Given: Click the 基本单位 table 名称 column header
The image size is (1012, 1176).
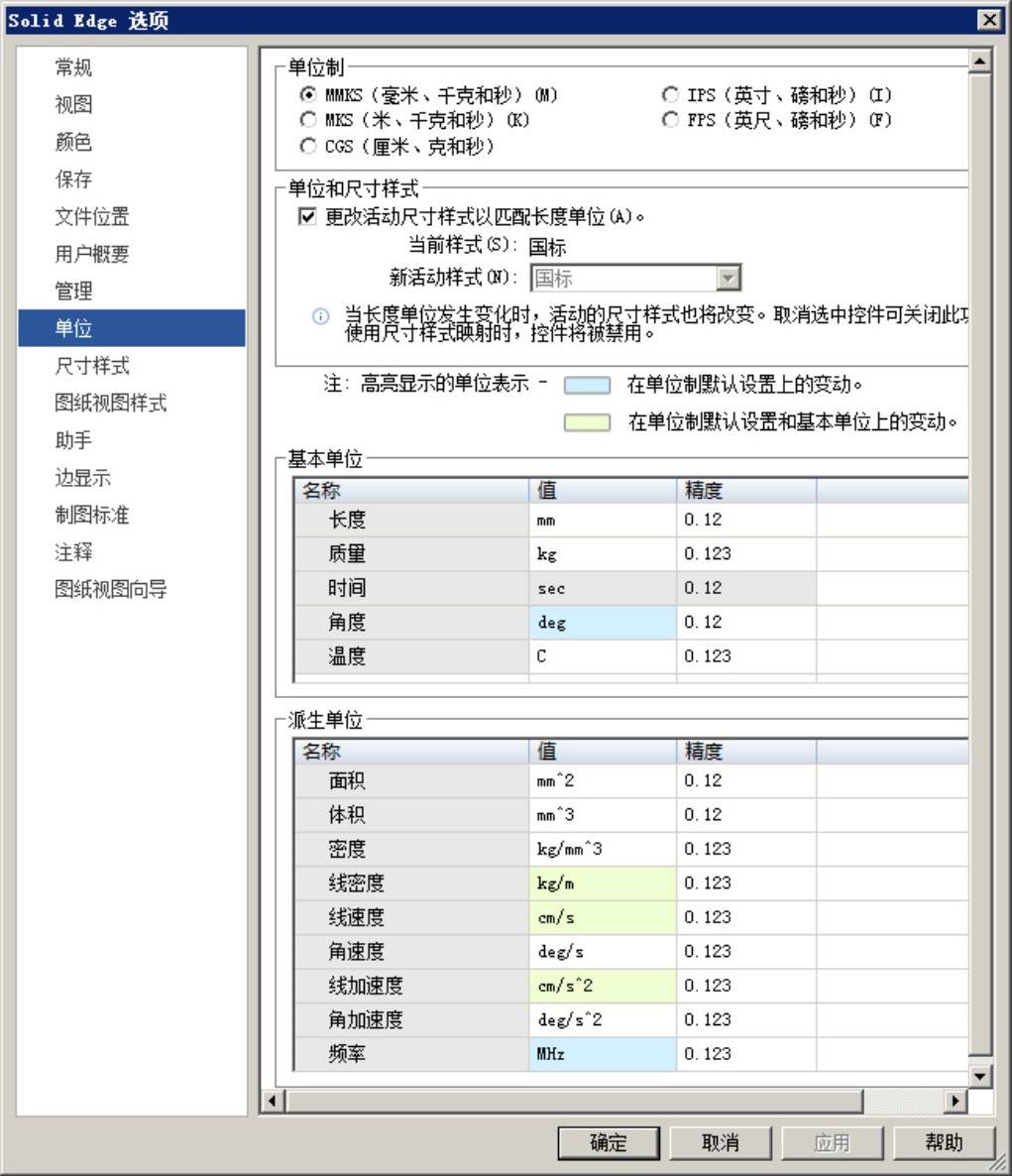Looking at the screenshot, I should [411, 491].
